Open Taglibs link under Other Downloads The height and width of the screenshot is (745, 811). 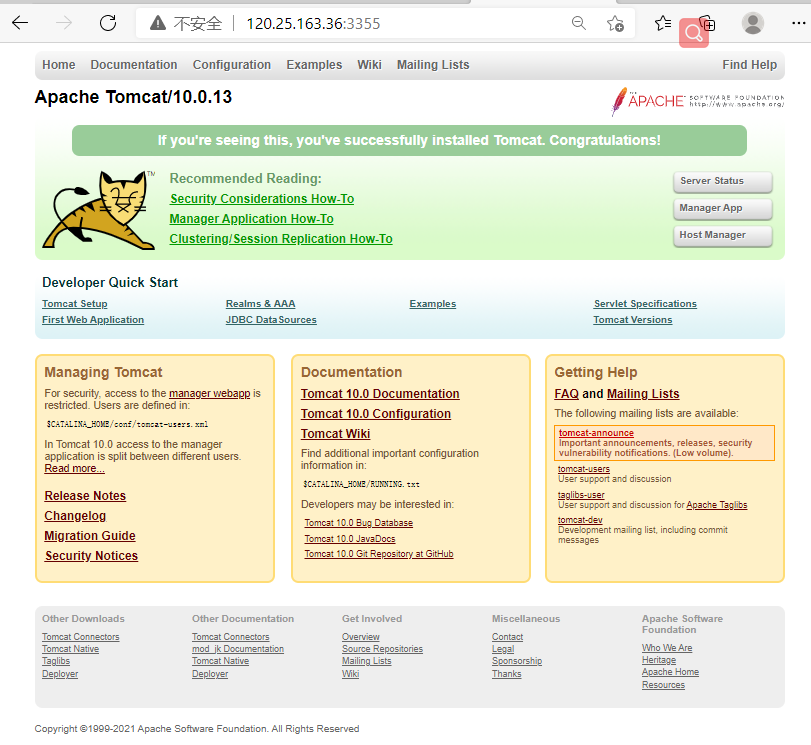coord(56,661)
